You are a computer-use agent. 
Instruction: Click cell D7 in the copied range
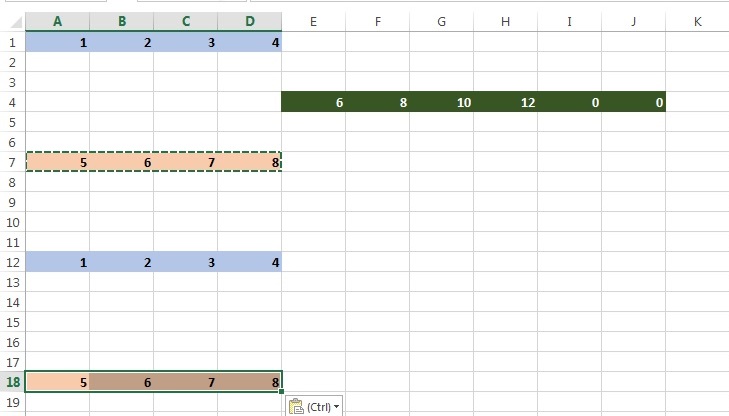[x=249, y=162]
